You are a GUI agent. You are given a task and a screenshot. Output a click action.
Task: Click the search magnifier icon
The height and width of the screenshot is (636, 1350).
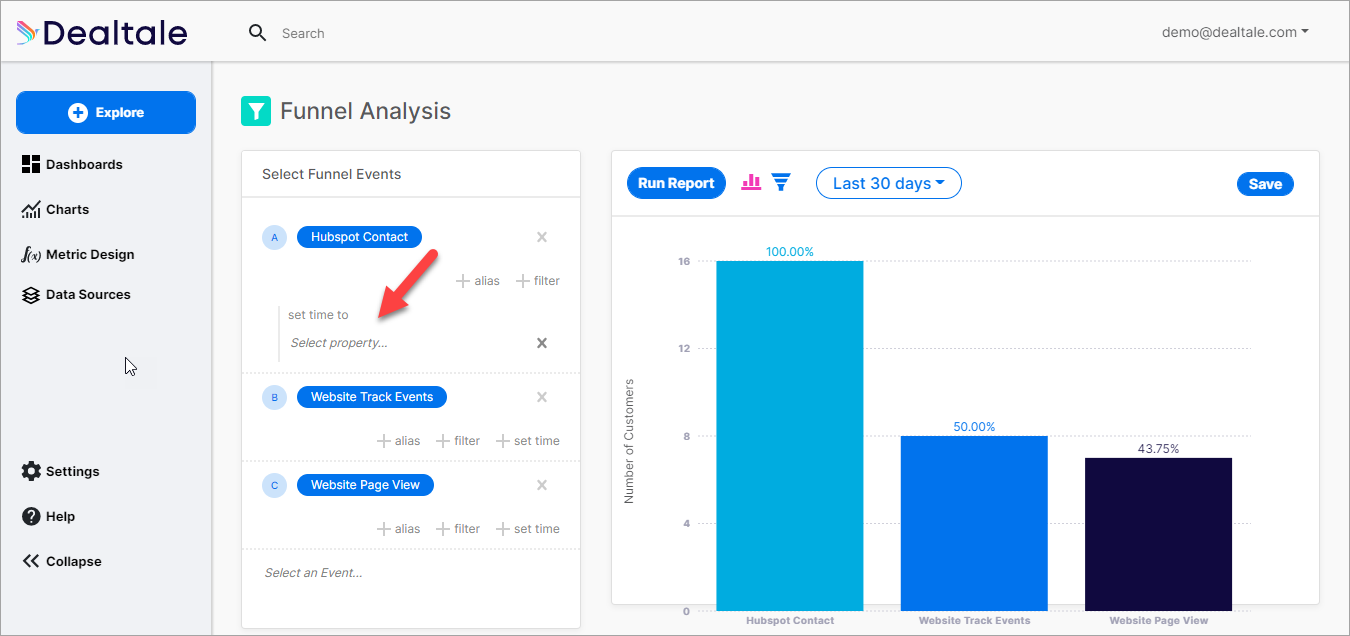(257, 33)
